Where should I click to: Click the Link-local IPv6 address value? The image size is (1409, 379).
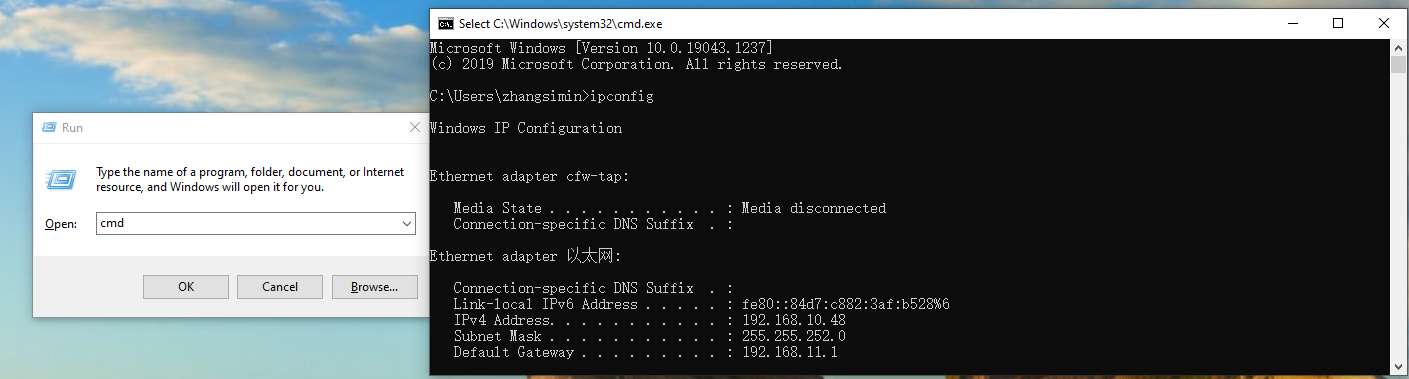(x=845, y=304)
